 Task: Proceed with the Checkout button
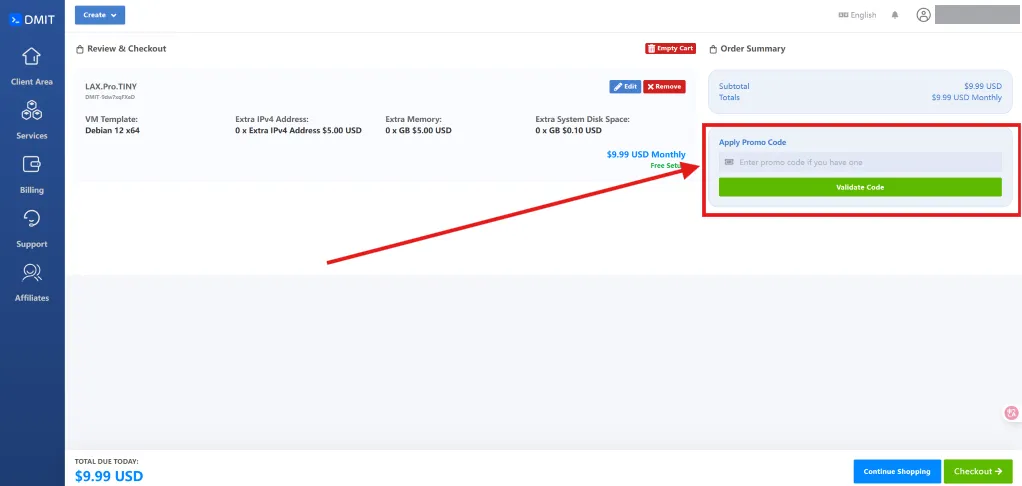(x=978, y=471)
